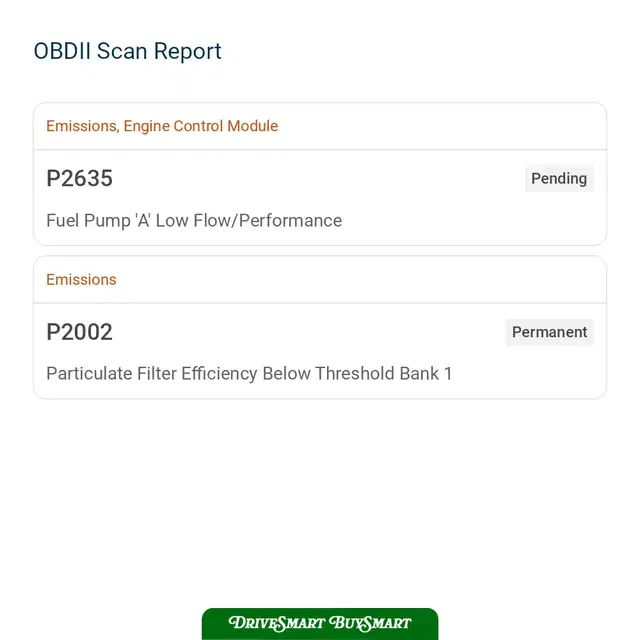Click Emissions in the first card header
Viewport: 640px width, 640px height.
(82, 126)
